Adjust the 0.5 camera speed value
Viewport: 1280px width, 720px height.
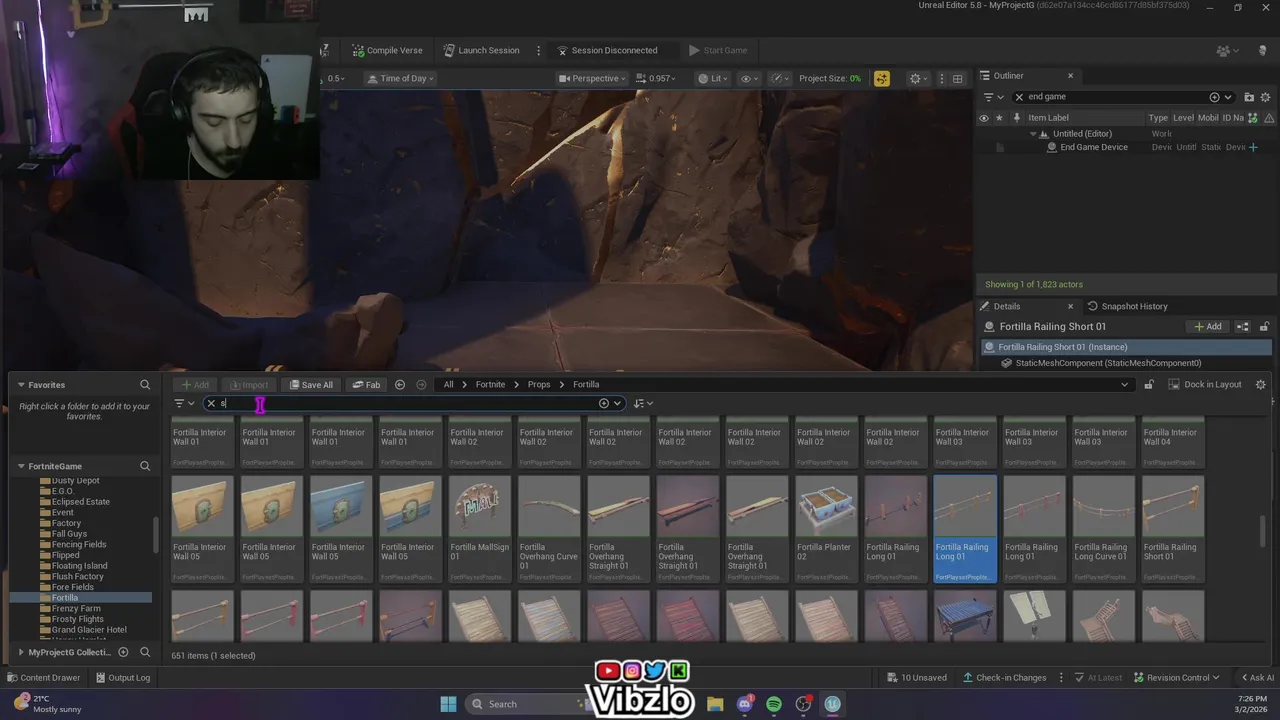[x=335, y=78]
